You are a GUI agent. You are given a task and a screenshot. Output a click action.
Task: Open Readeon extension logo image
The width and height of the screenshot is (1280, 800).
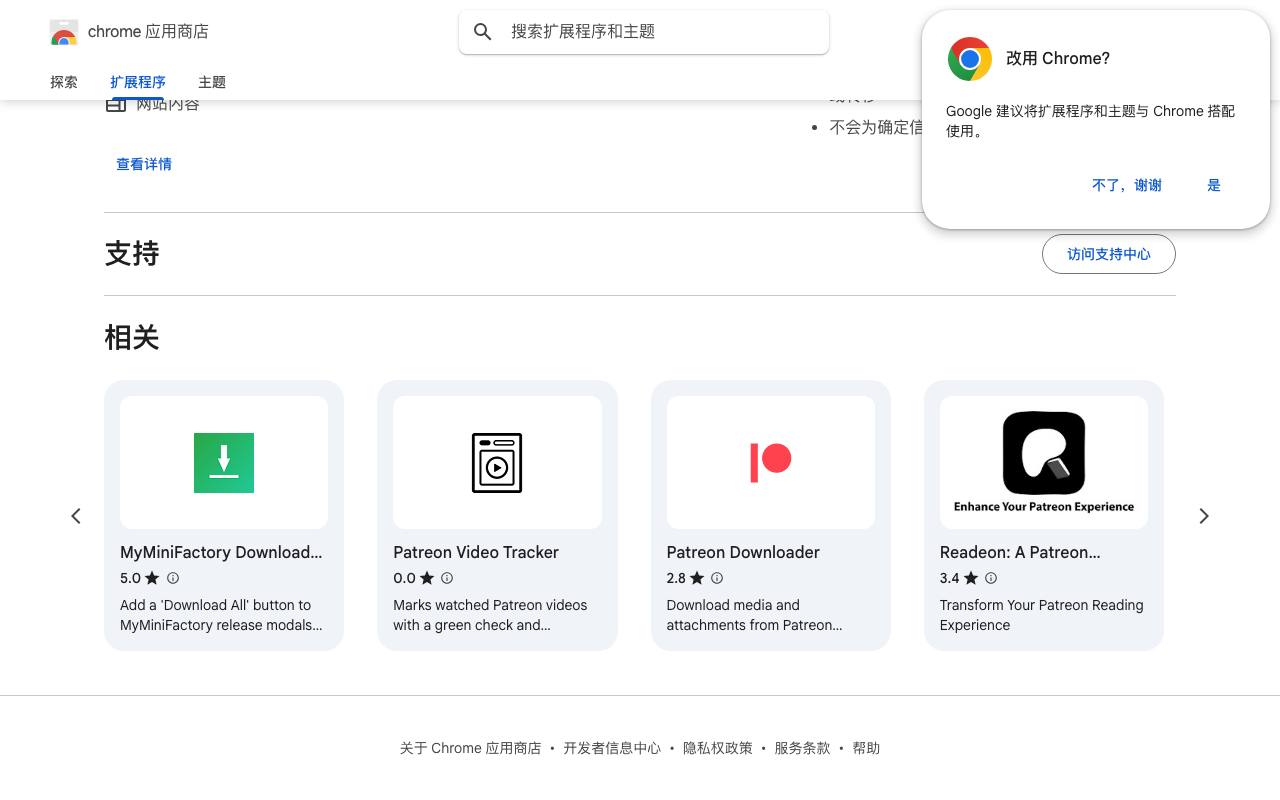pyautogui.click(x=1044, y=462)
